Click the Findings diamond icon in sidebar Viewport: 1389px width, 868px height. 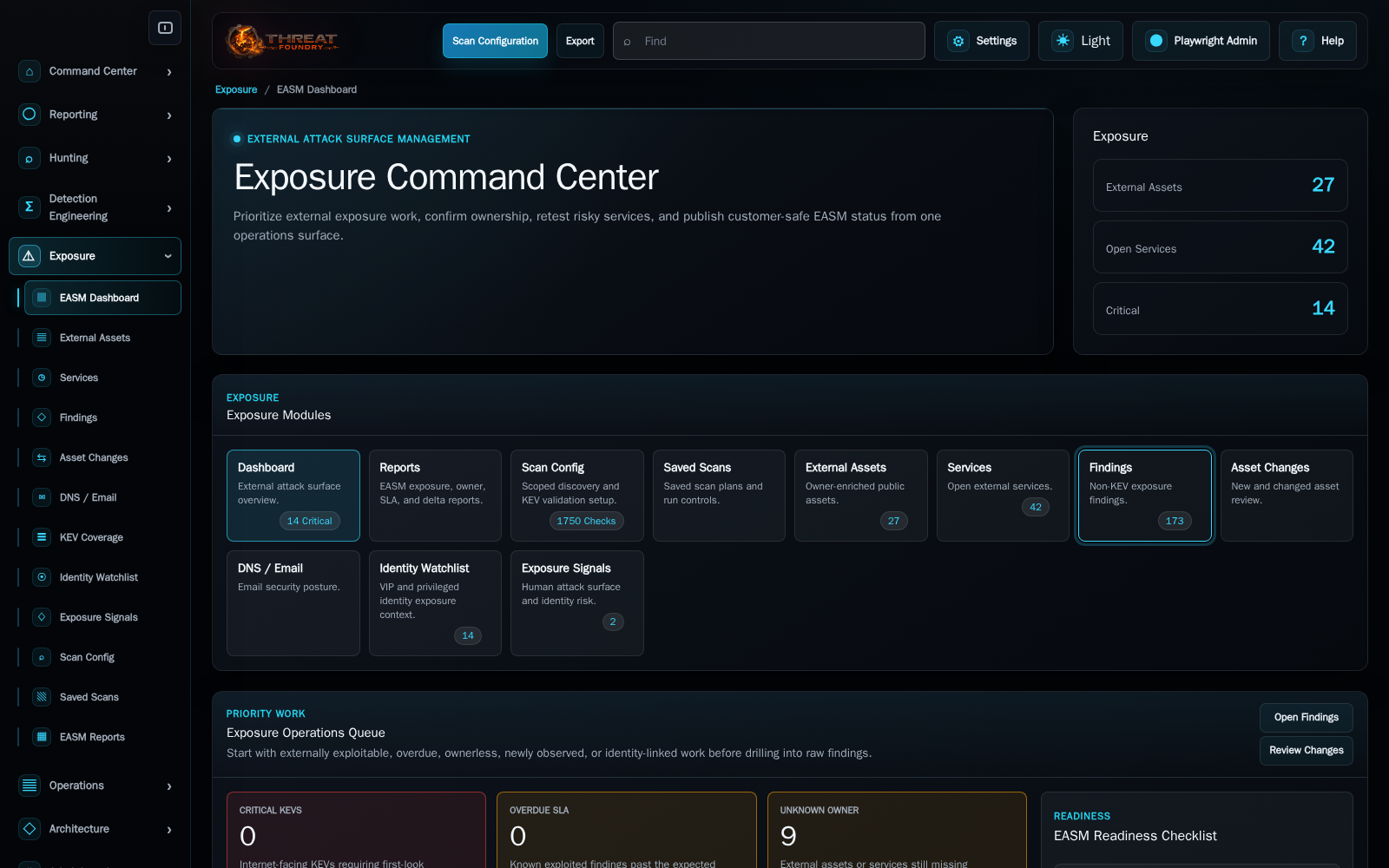click(42, 418)
